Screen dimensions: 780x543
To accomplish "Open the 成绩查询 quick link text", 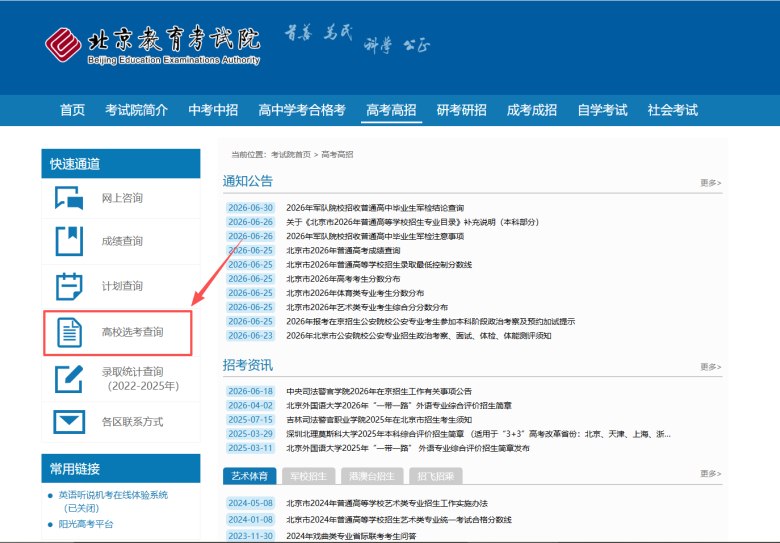I will [122, 241].
